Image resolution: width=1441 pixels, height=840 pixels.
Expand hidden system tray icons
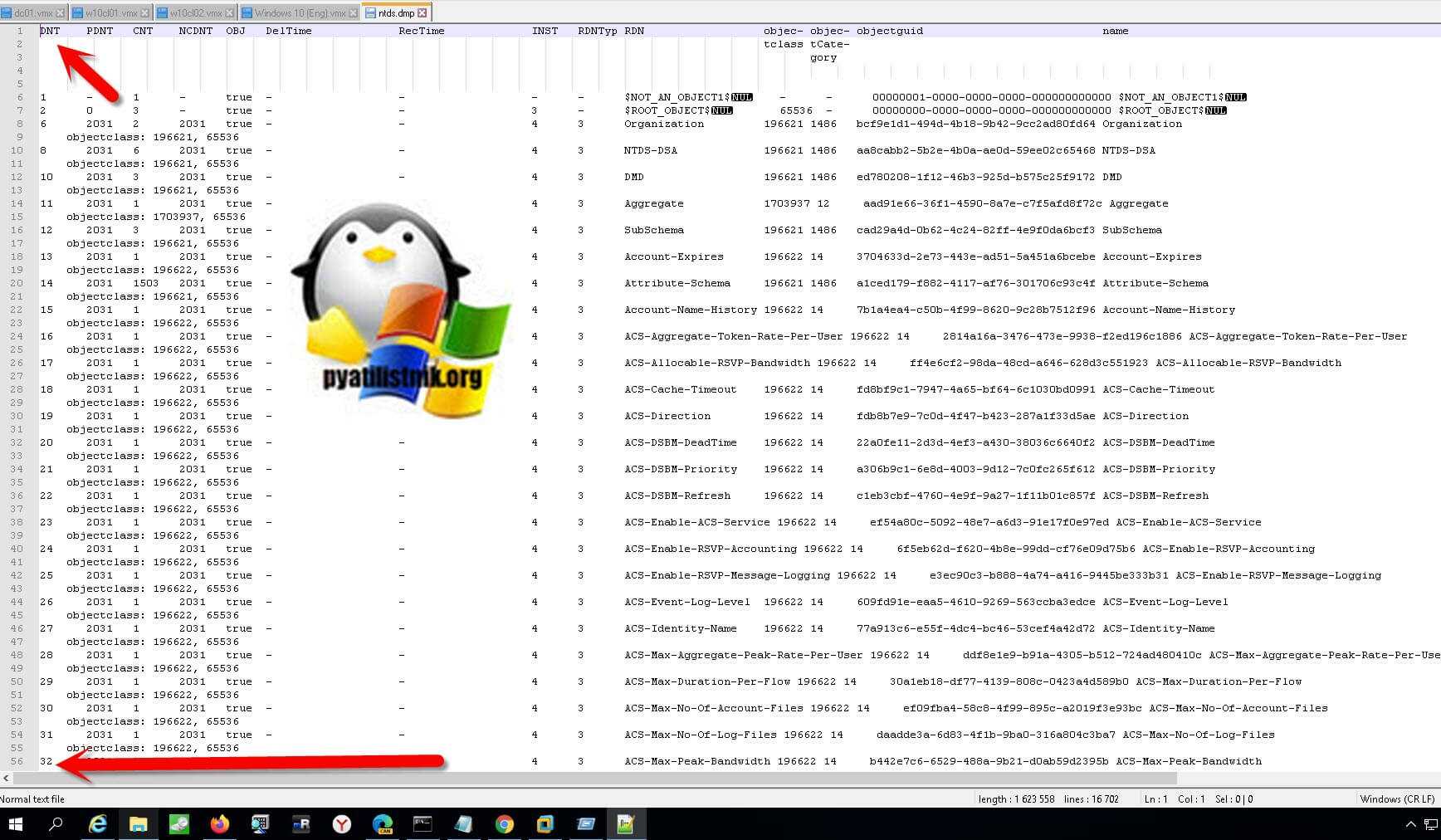pyautogui.click(x=1410, y=824)
